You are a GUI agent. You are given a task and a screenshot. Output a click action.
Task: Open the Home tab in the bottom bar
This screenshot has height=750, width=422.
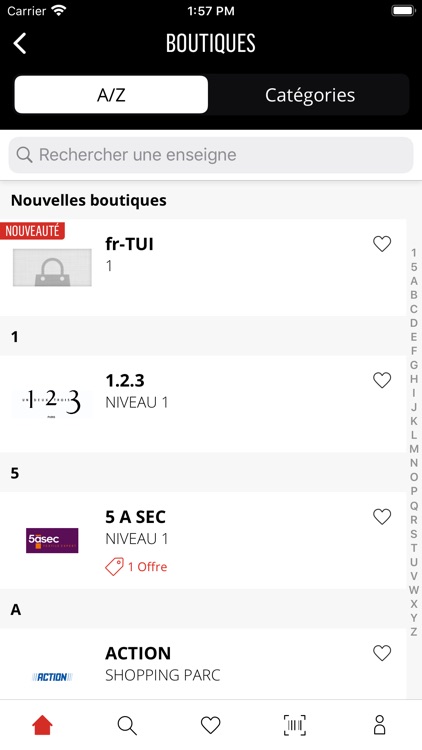[42, 725]
